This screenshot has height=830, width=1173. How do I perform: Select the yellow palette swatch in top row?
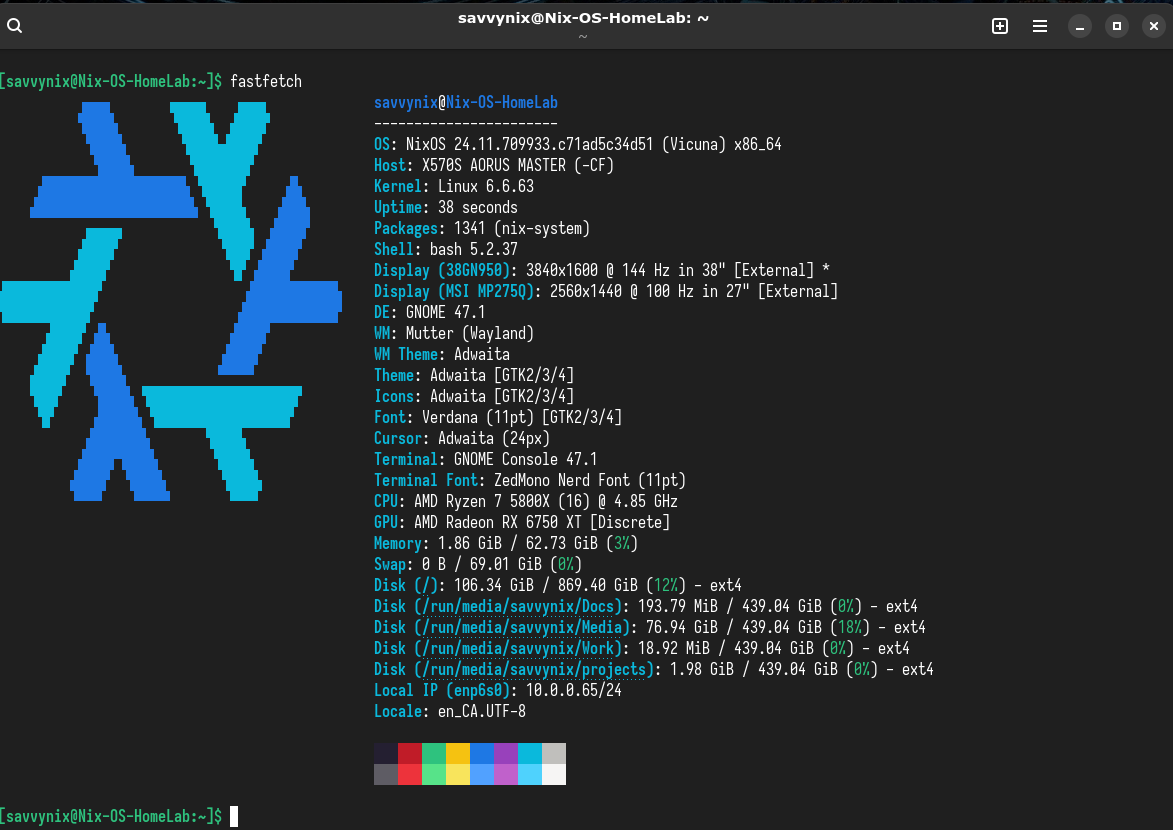[x=458, y=753]
